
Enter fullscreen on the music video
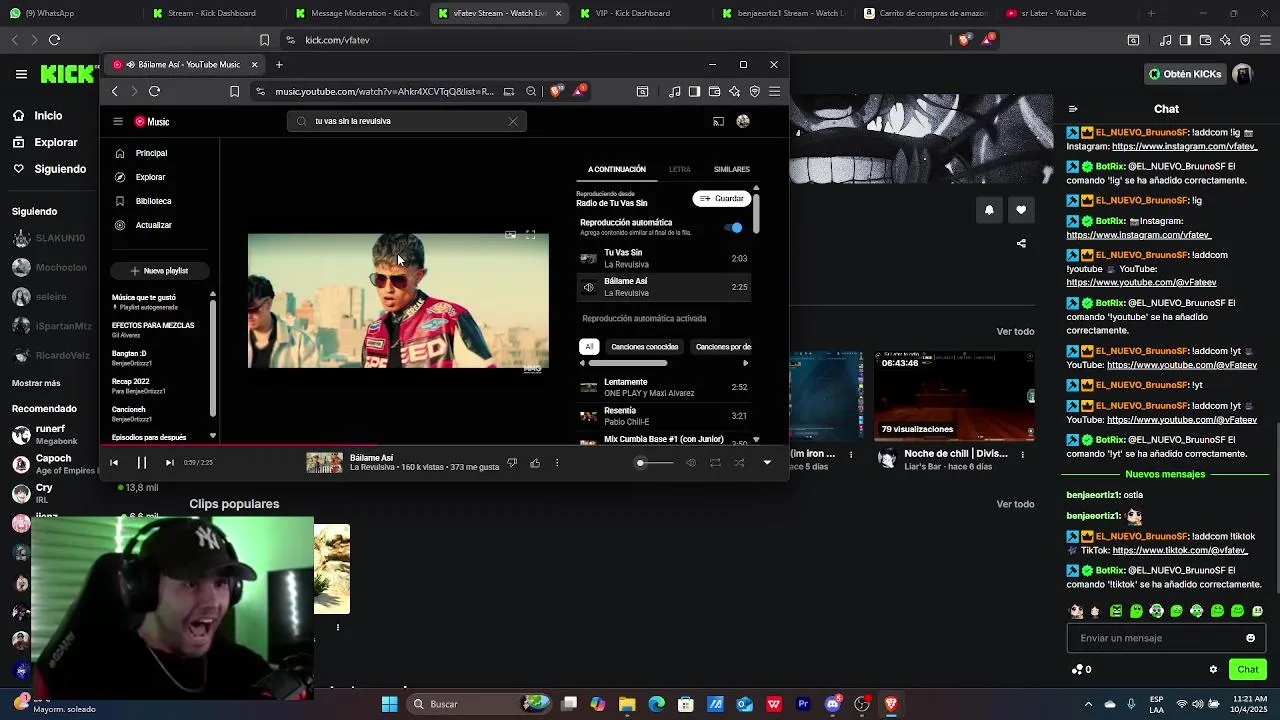531,235
